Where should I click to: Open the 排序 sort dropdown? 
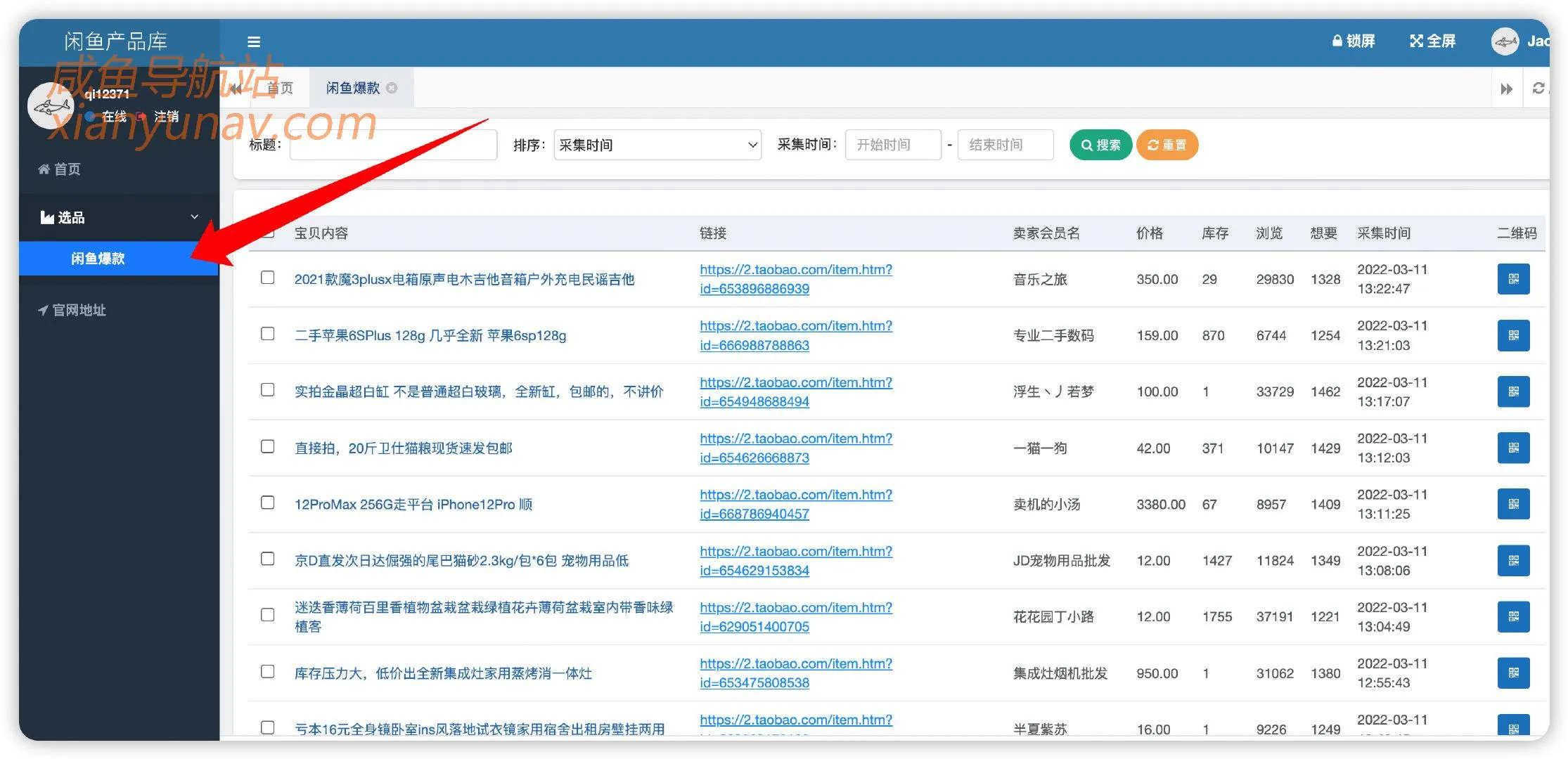click(x=657, y=145)
